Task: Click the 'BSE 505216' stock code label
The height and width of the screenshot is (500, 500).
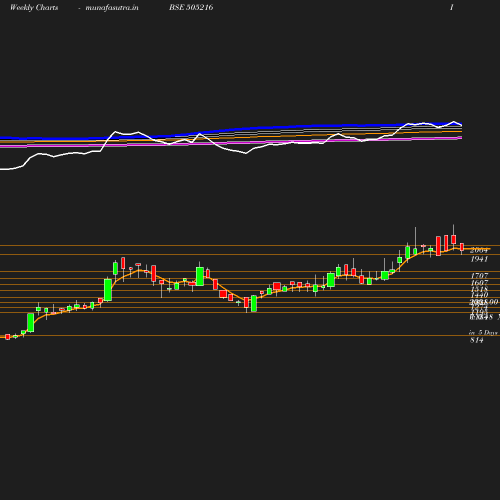Action: (191, 7)
